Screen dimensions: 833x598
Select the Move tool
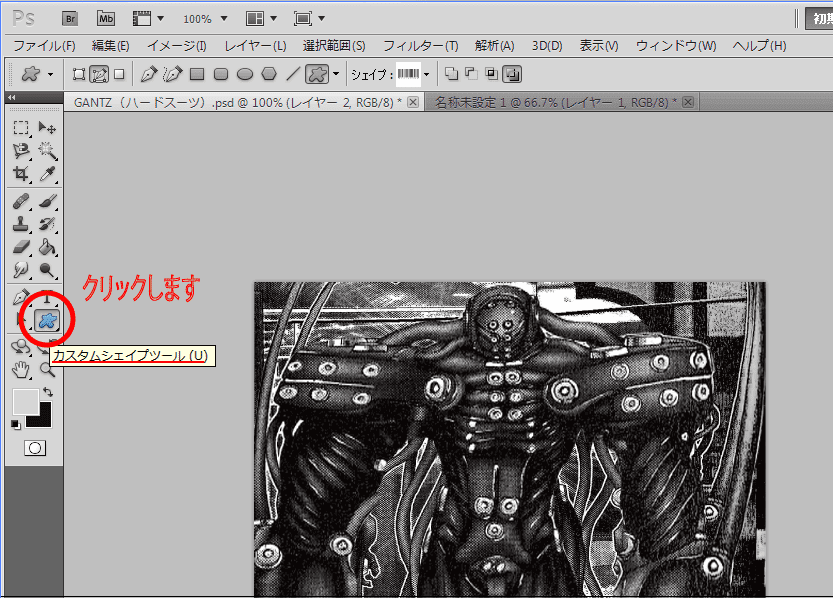click(x=47, y=128)
